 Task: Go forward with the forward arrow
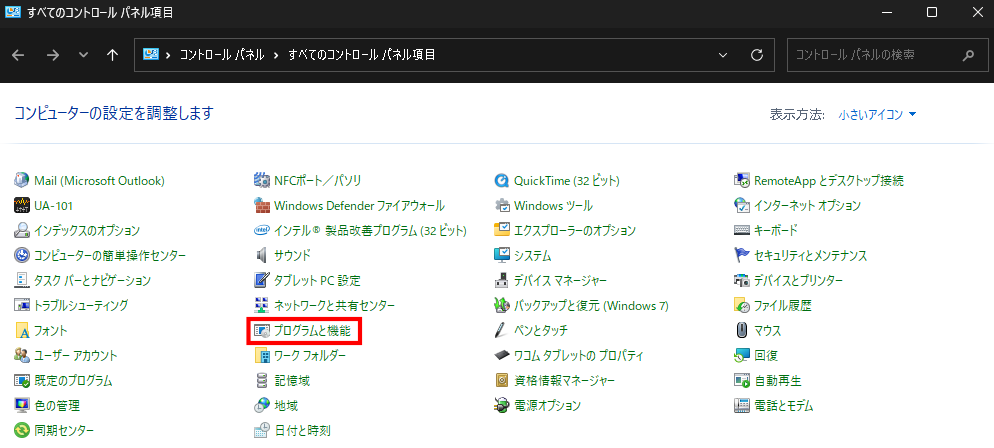(x=53, y=55)
